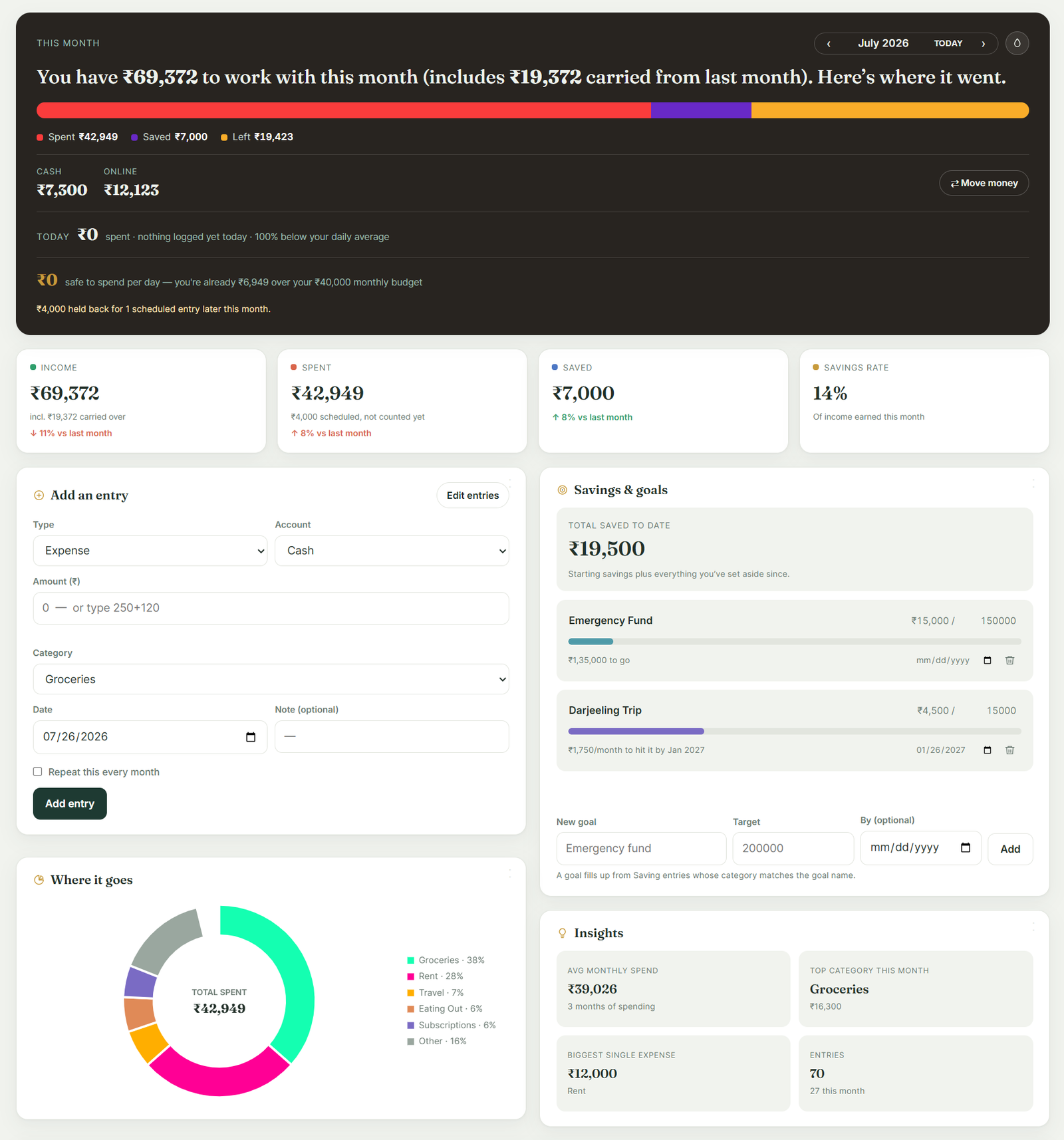1064x1140 pixels.
Task: Open the Category dropdown showing Groceries
Action: 271,679
